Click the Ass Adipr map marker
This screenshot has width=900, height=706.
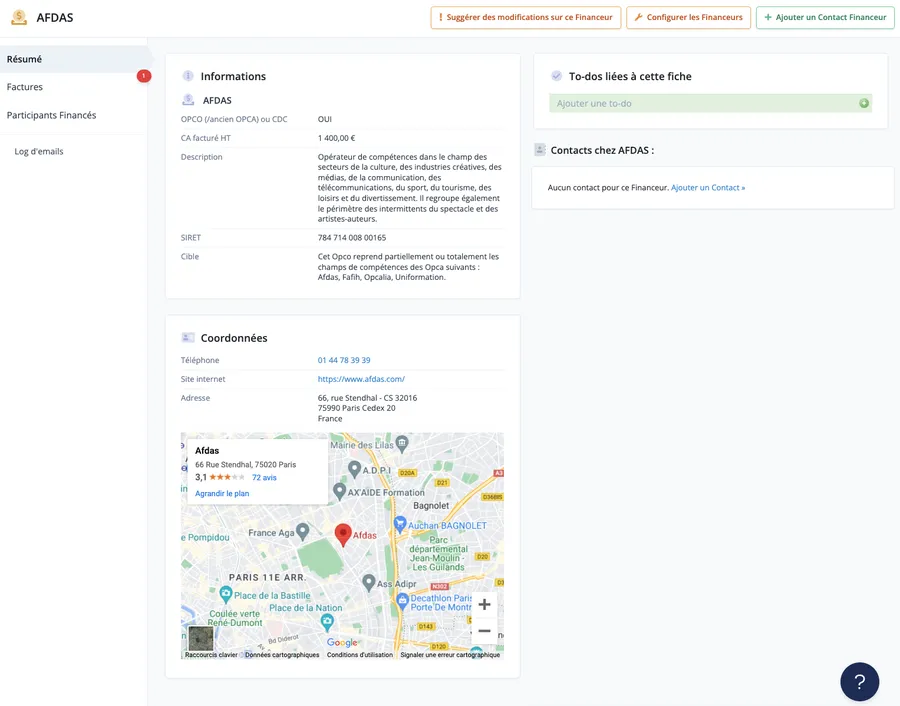click(369, 583)
